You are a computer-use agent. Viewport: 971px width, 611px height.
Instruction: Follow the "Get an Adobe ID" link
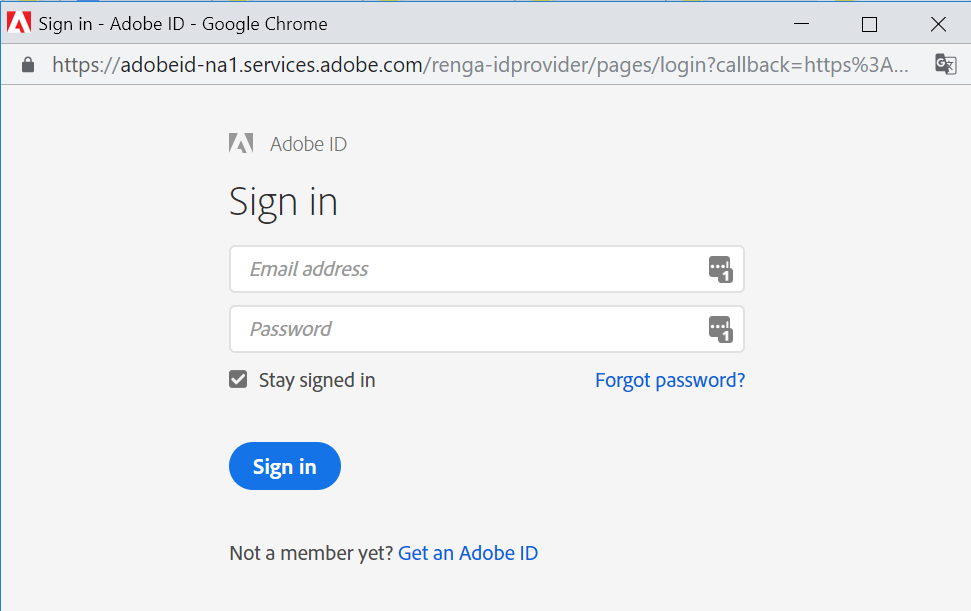tap(468, 553)
